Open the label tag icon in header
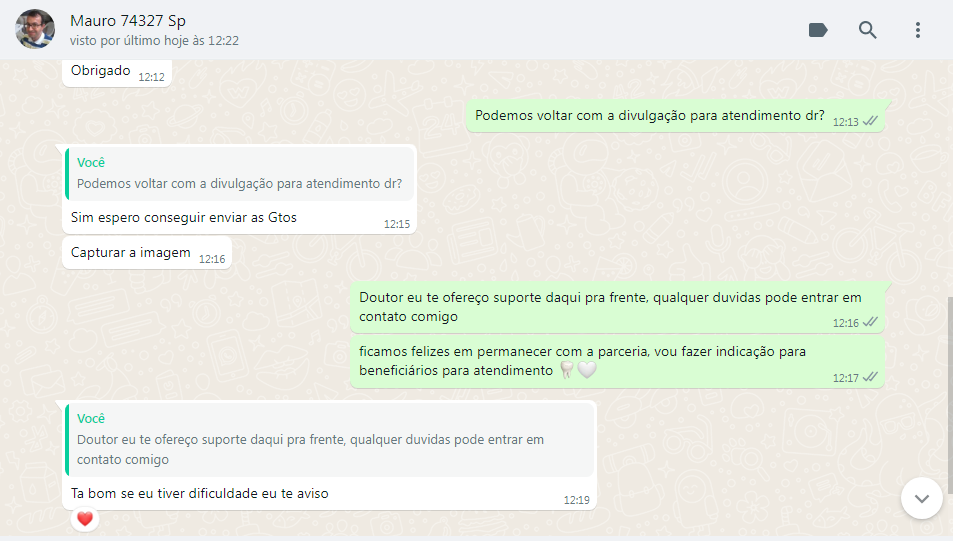 pyautogui.click(x=818, y=30)
